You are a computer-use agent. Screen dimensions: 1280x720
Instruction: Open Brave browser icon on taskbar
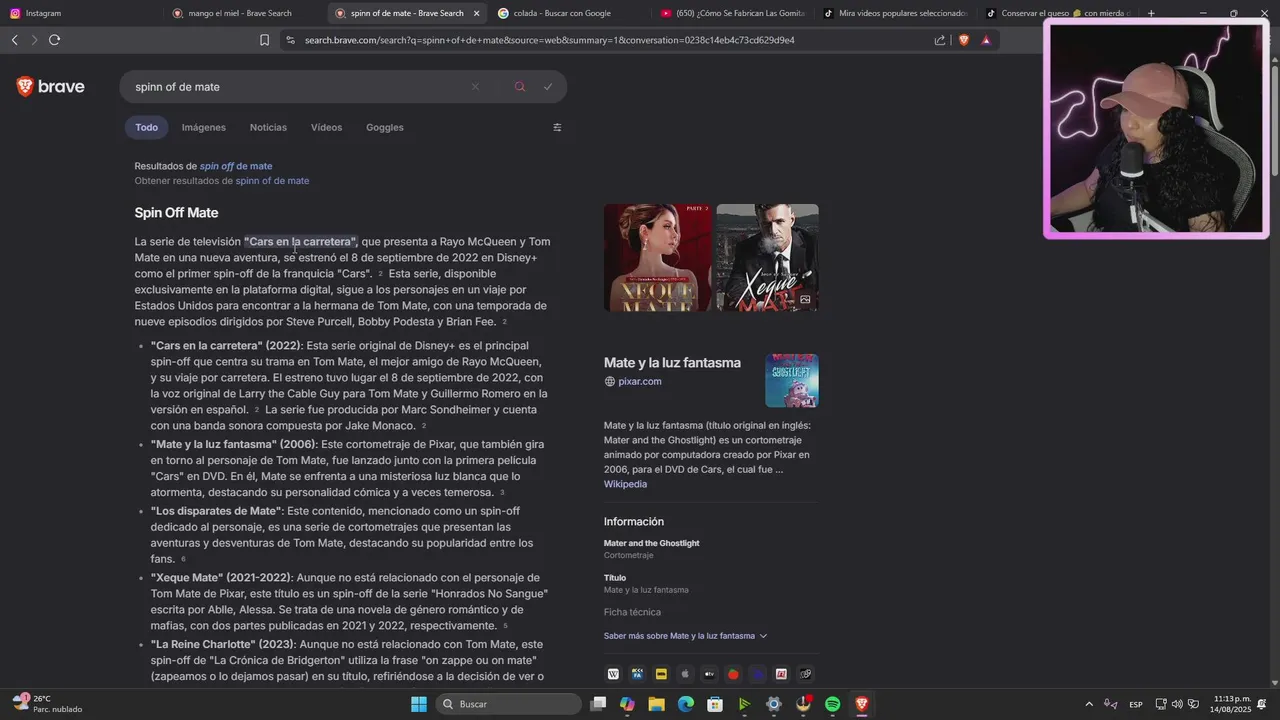[861, 704]
